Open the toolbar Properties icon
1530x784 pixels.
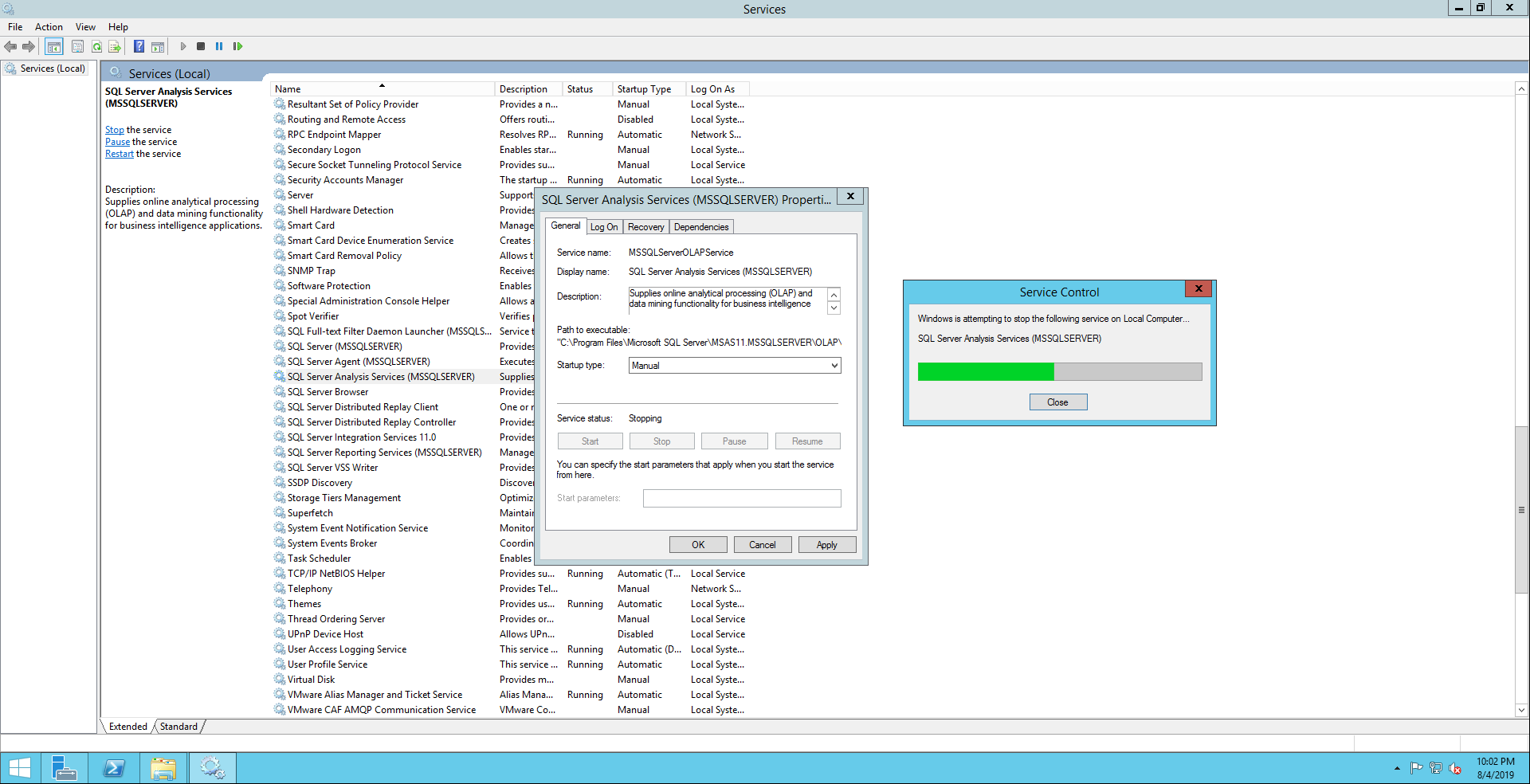77,47
